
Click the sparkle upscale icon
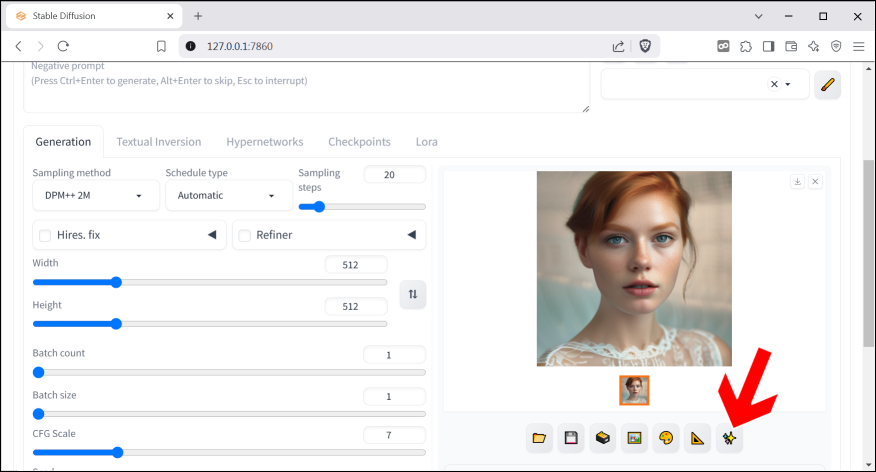(729, 438)
